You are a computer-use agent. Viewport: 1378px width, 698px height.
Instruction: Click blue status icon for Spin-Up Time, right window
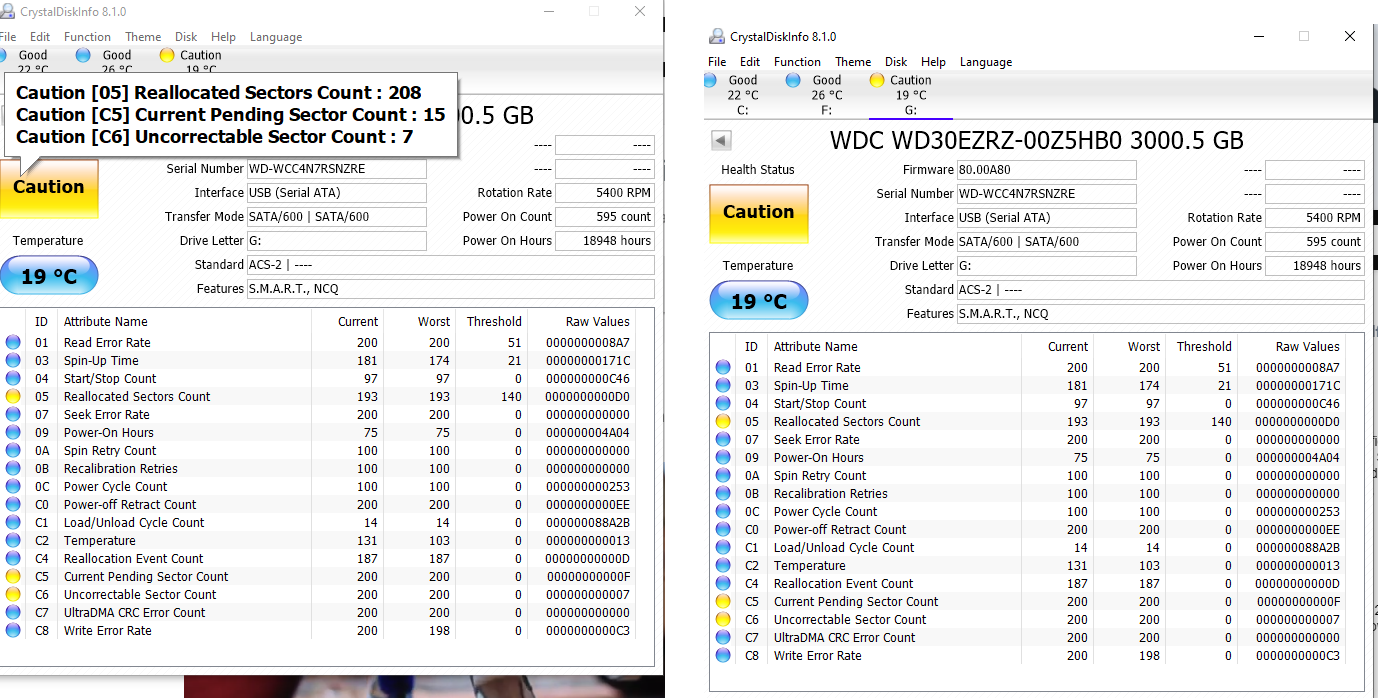[723, 386]
